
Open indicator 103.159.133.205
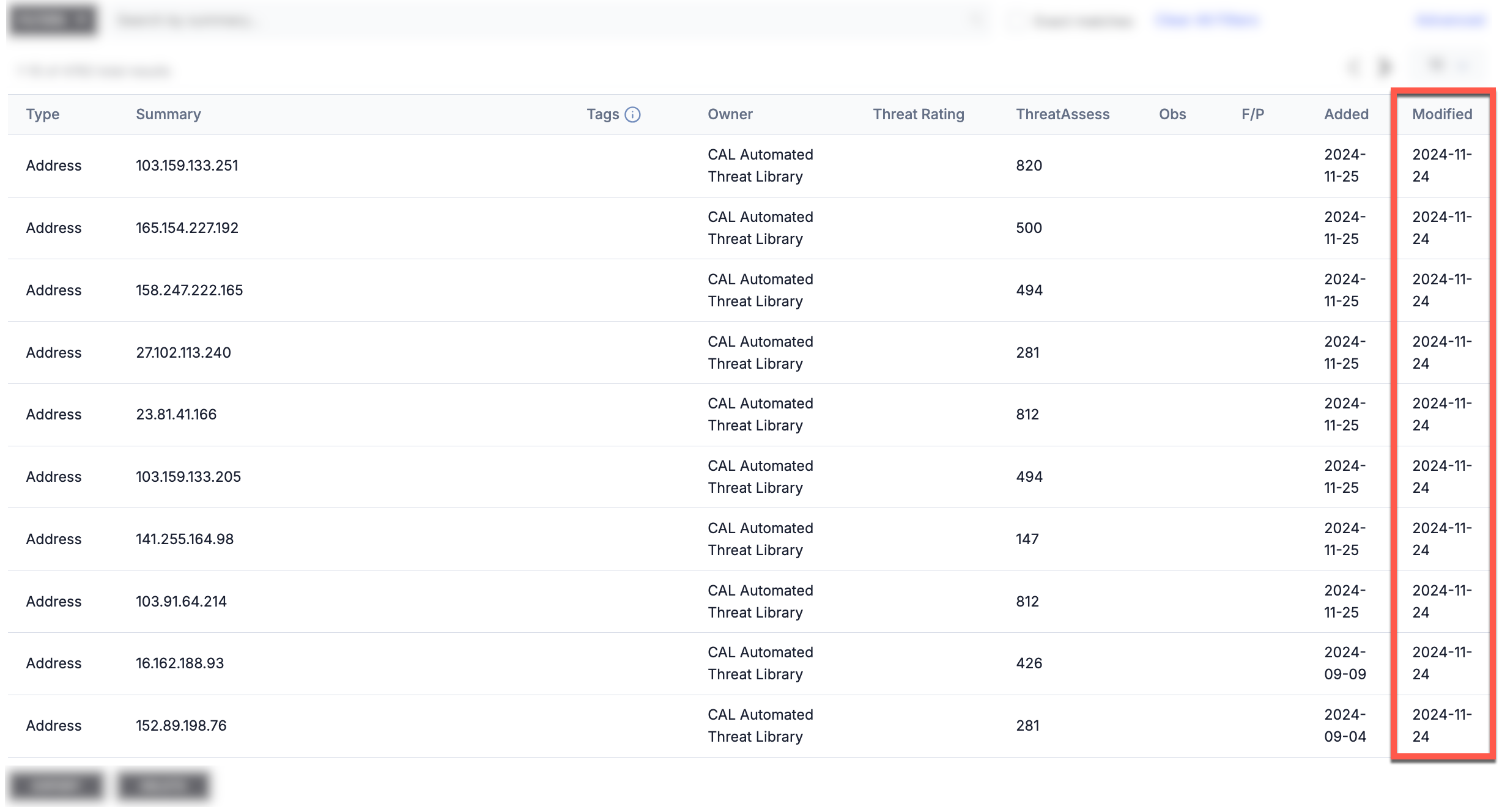(x=188, y=477)
